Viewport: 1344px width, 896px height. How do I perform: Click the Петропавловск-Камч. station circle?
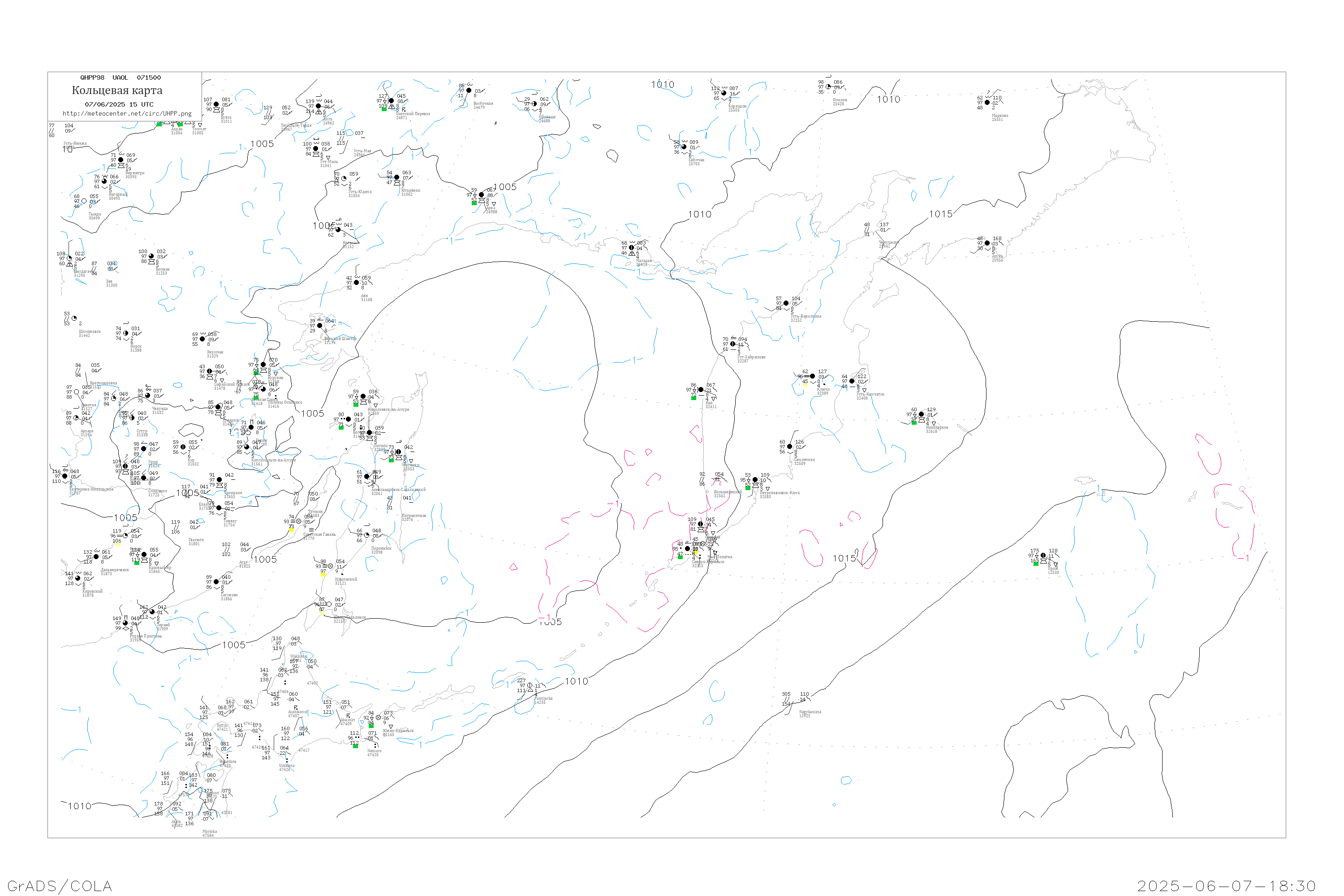click(755, 480)
